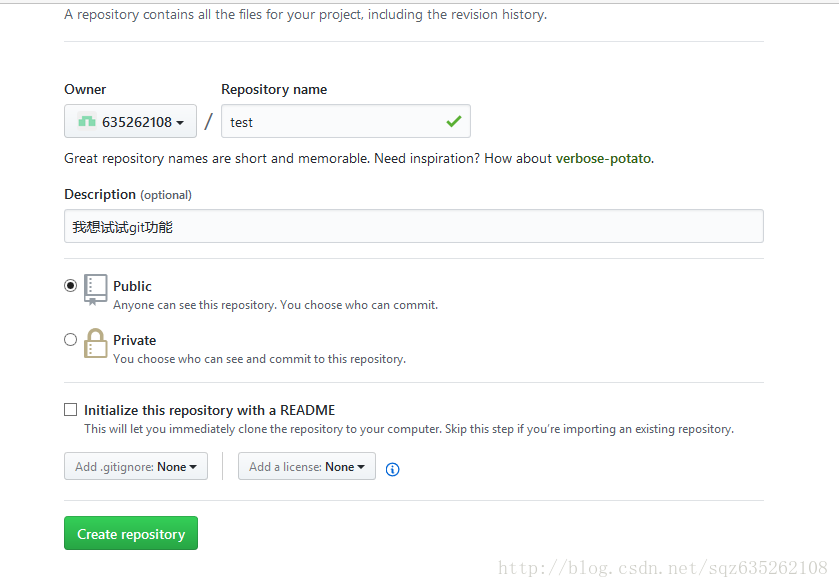Click the Repository name label
The height and width of the screenshot is (588, 839).
click(x=274, y=89)
